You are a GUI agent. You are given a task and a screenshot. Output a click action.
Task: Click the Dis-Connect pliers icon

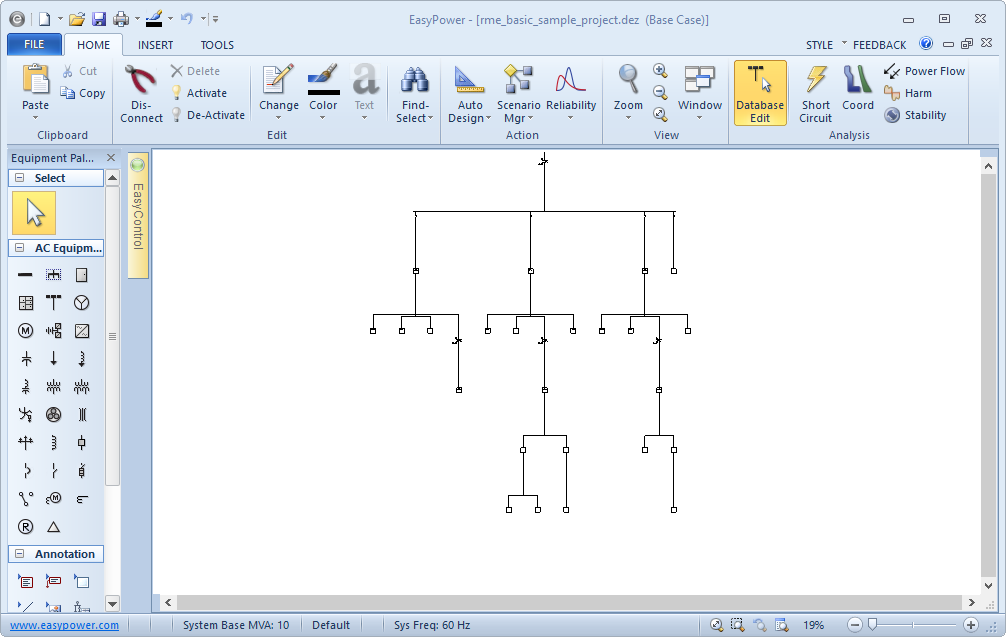(141, 93)
